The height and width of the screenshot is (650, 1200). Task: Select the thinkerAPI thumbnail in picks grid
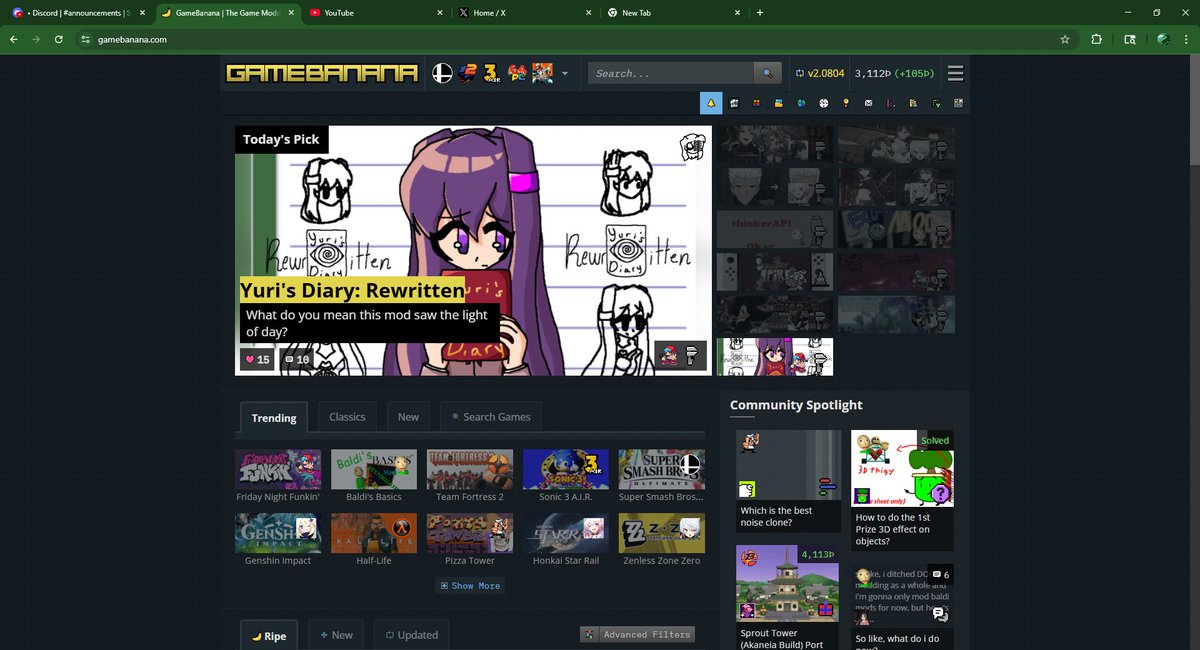[774, 228]
